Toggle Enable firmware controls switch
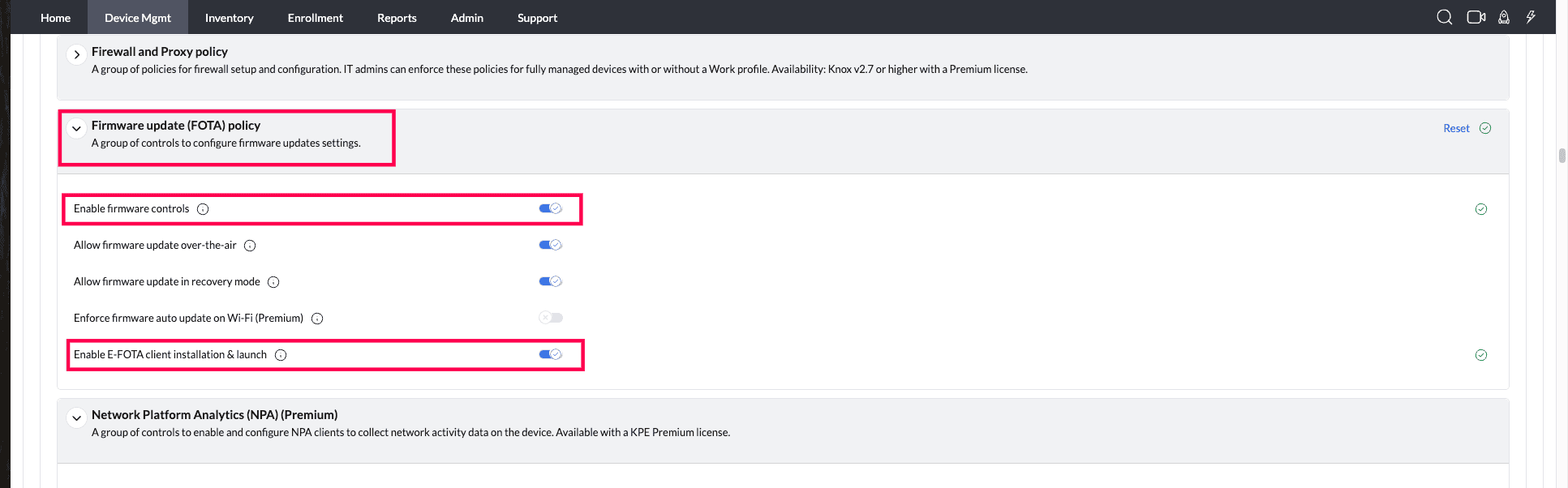The image size is (1568, 488). pos(550,208)
